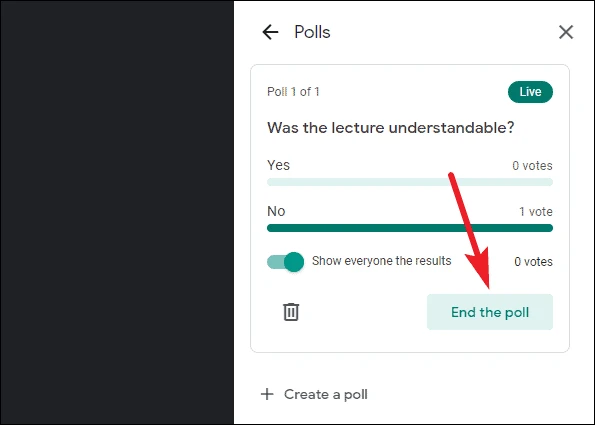Click the 0 votes text beside the toggle
This screenshot has width=595, height=425.
coord(534,261)
